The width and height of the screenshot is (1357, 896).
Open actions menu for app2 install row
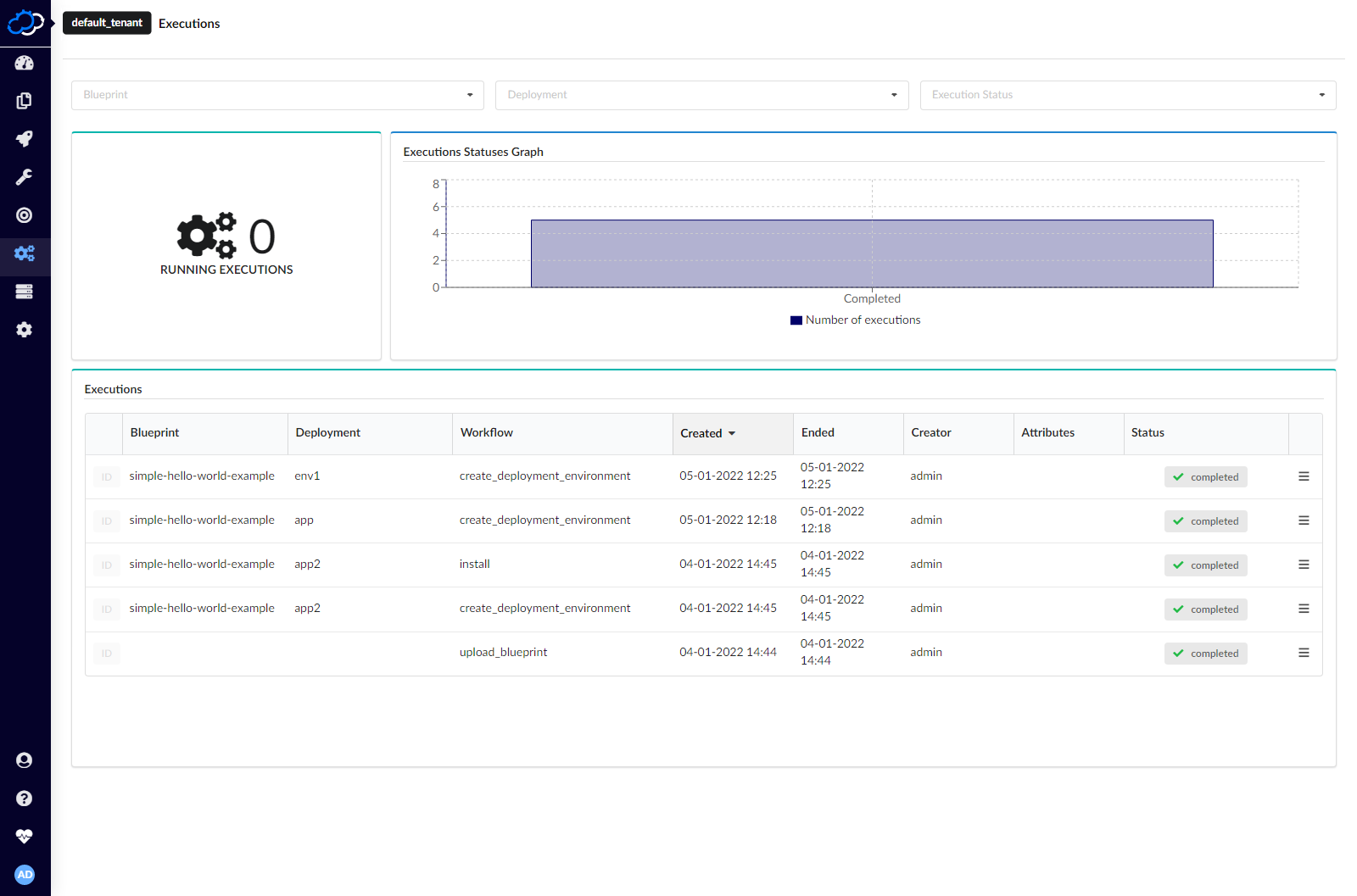1304,565
